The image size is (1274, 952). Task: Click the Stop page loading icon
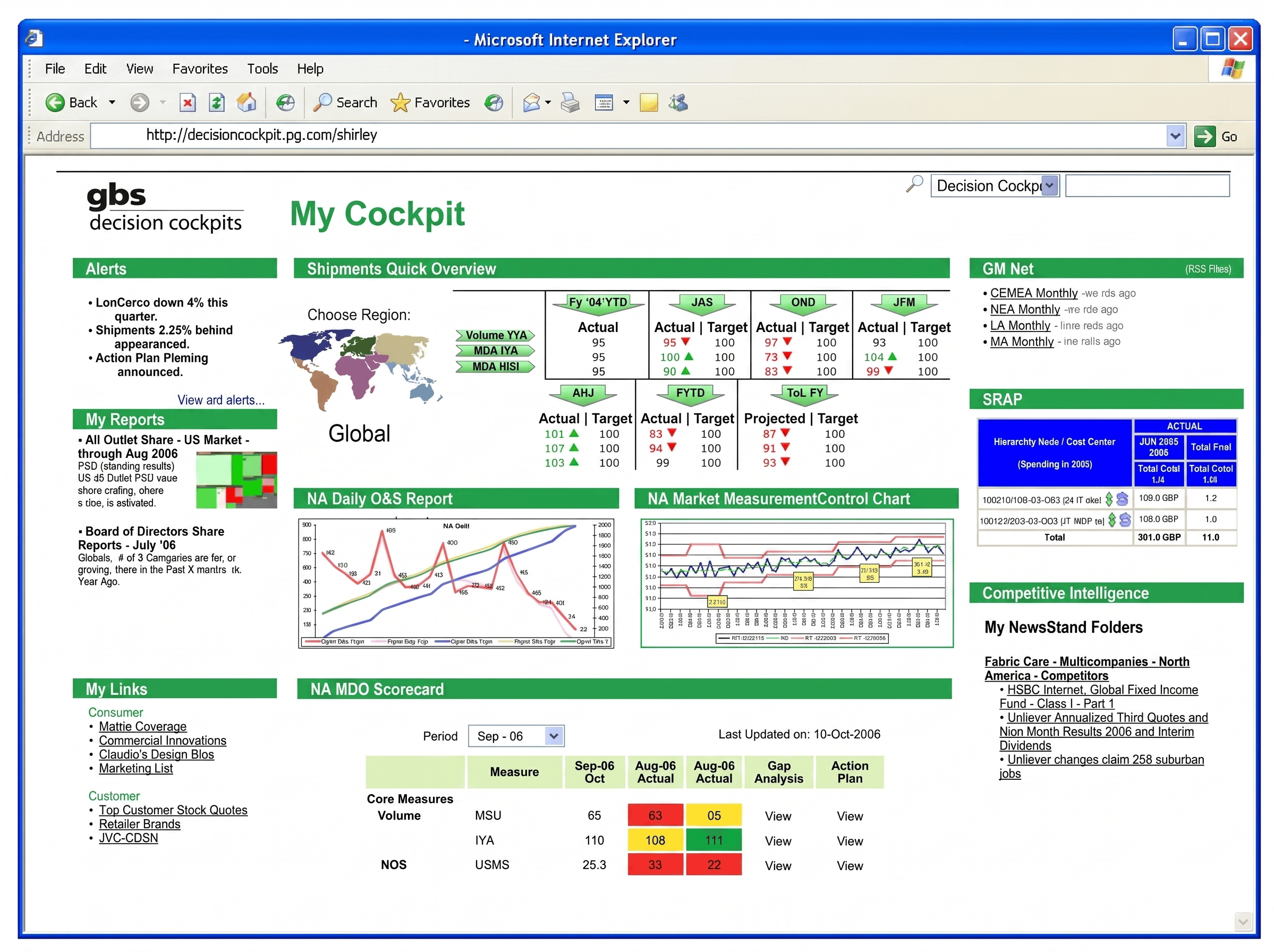(x=187, y=103)
